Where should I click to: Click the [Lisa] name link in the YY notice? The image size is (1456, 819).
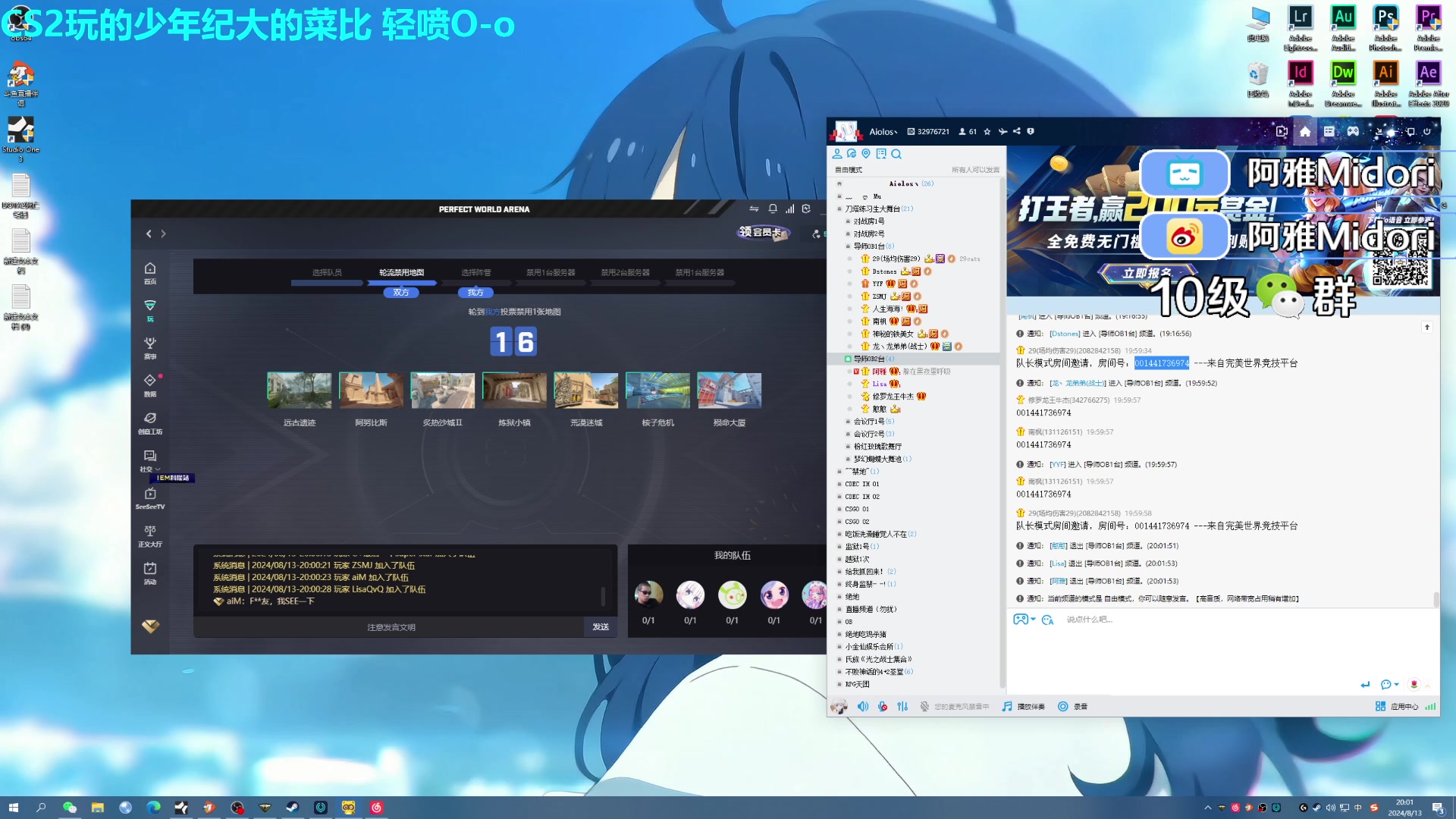pyautogui.click(x=1058, y=563)
